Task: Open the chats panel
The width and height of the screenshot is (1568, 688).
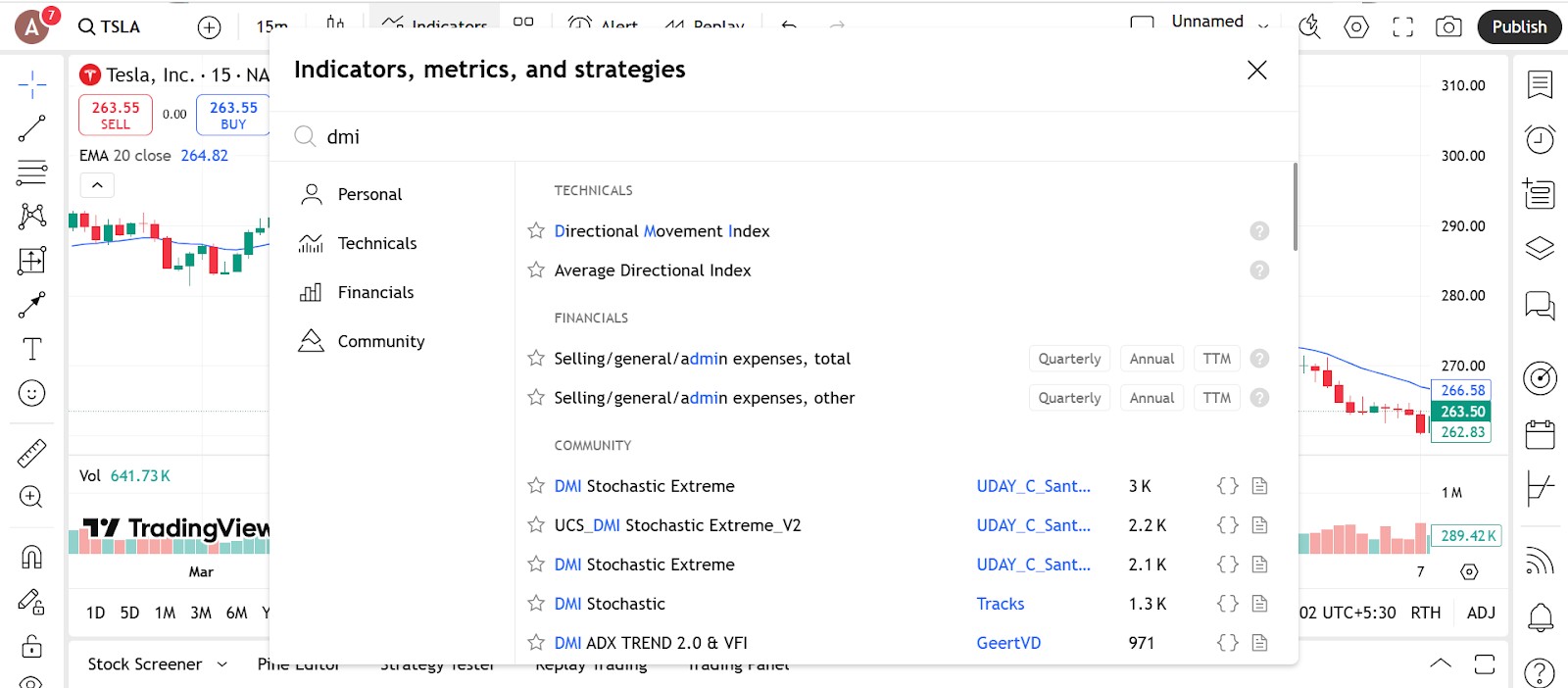Action: coord(1540,306)
